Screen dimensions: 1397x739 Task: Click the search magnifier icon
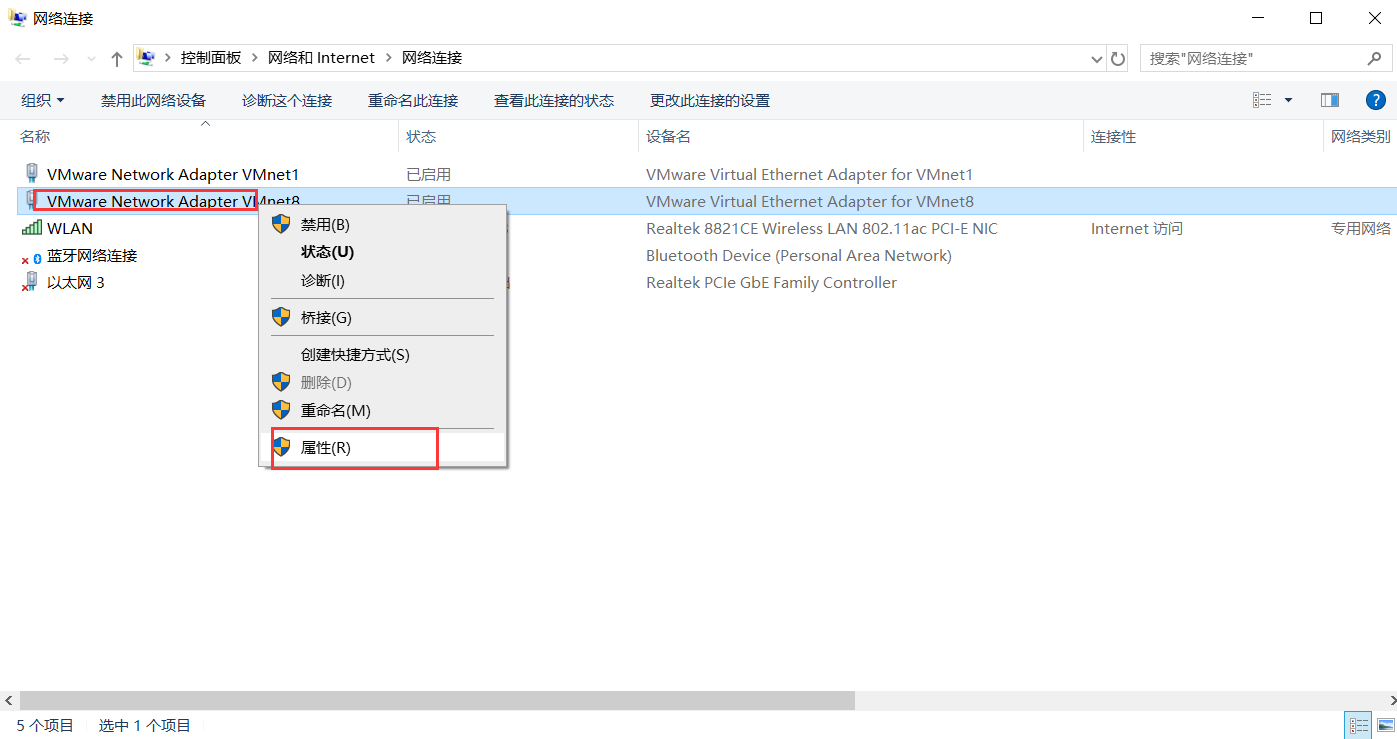(1374, 59)
